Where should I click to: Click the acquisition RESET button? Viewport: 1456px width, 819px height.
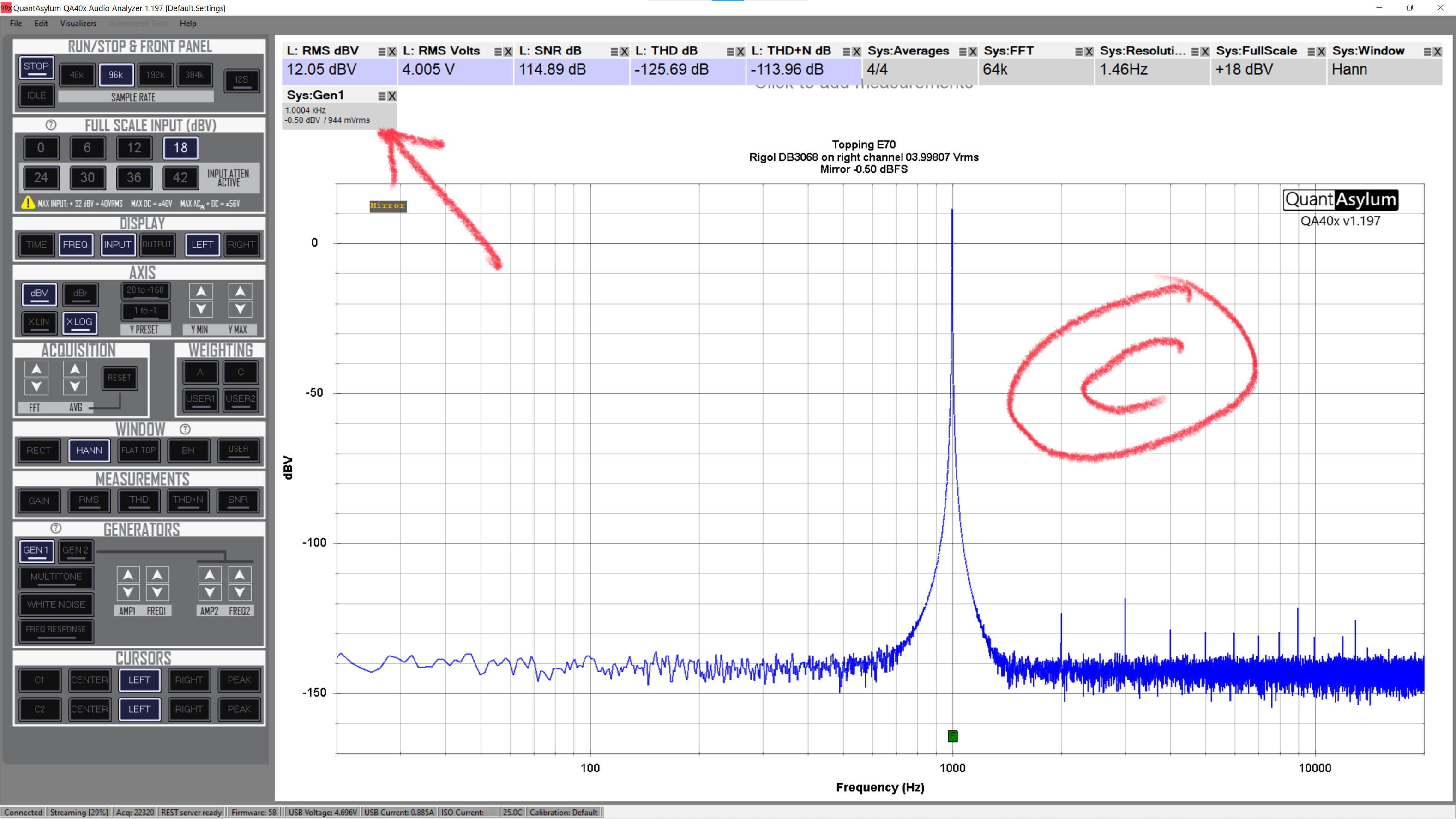point(119,378)
